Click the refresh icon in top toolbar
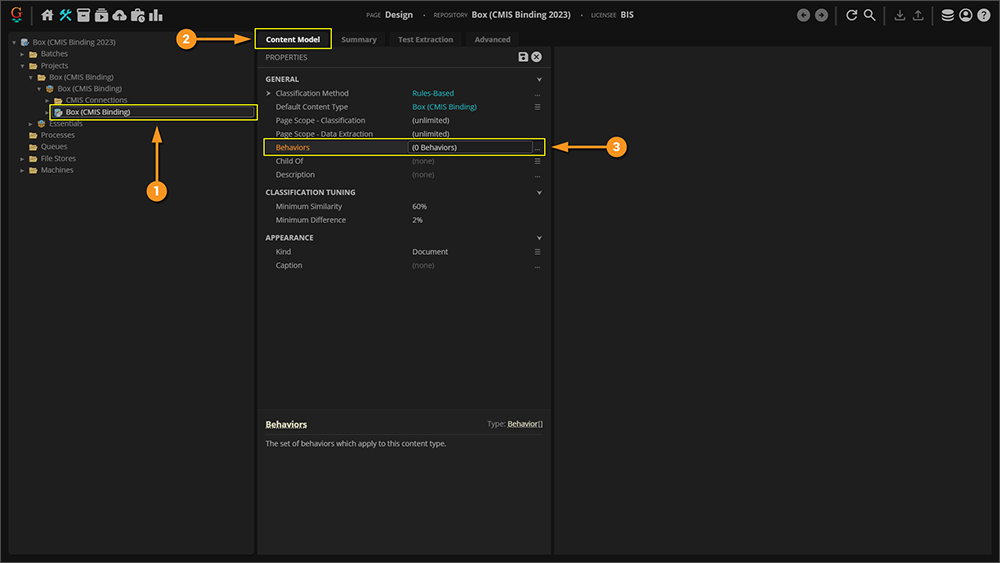Image resolution: width=1000 pixels, height=563 pixels. point(852,15)
